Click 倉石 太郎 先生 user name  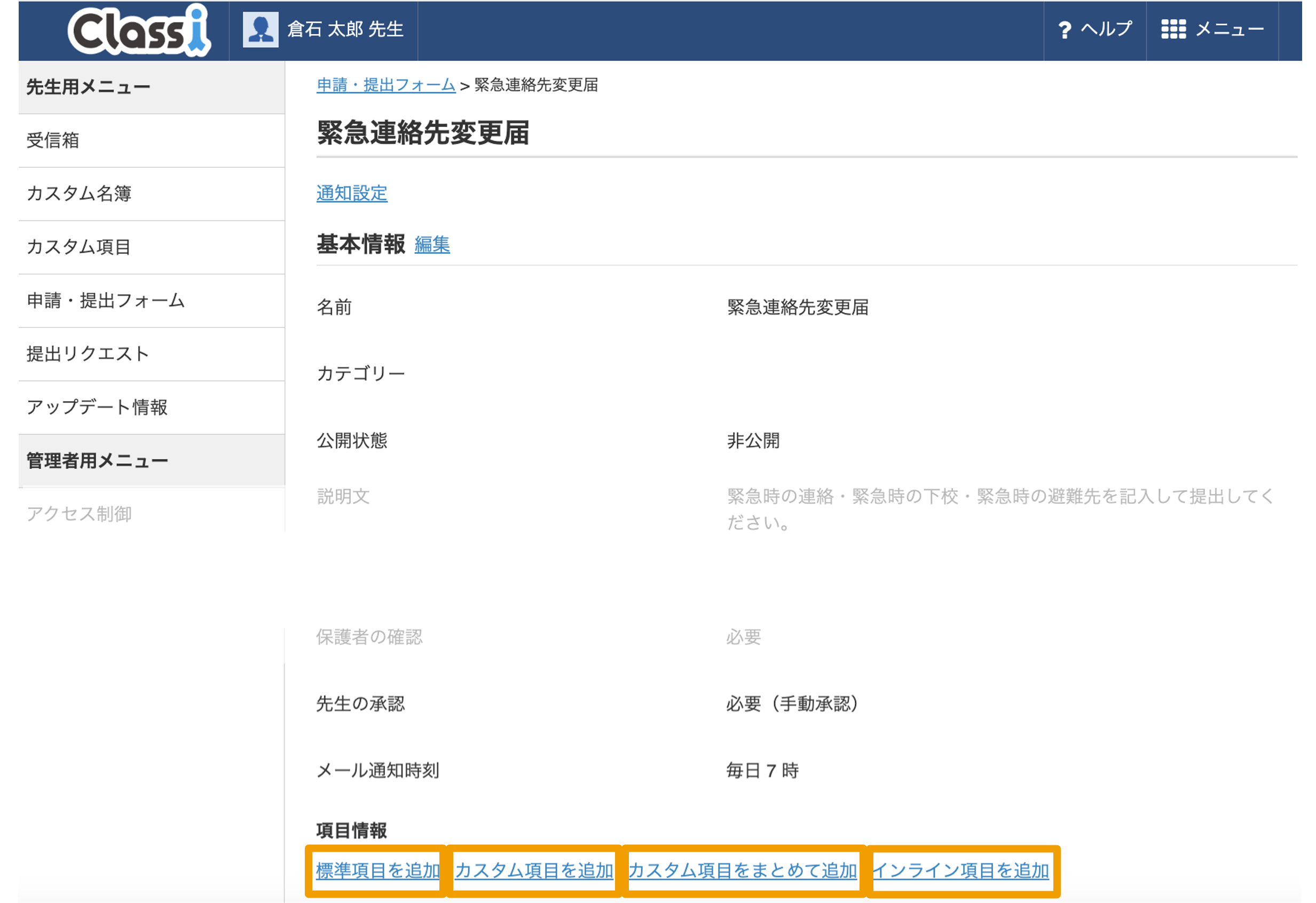point(345,29)
